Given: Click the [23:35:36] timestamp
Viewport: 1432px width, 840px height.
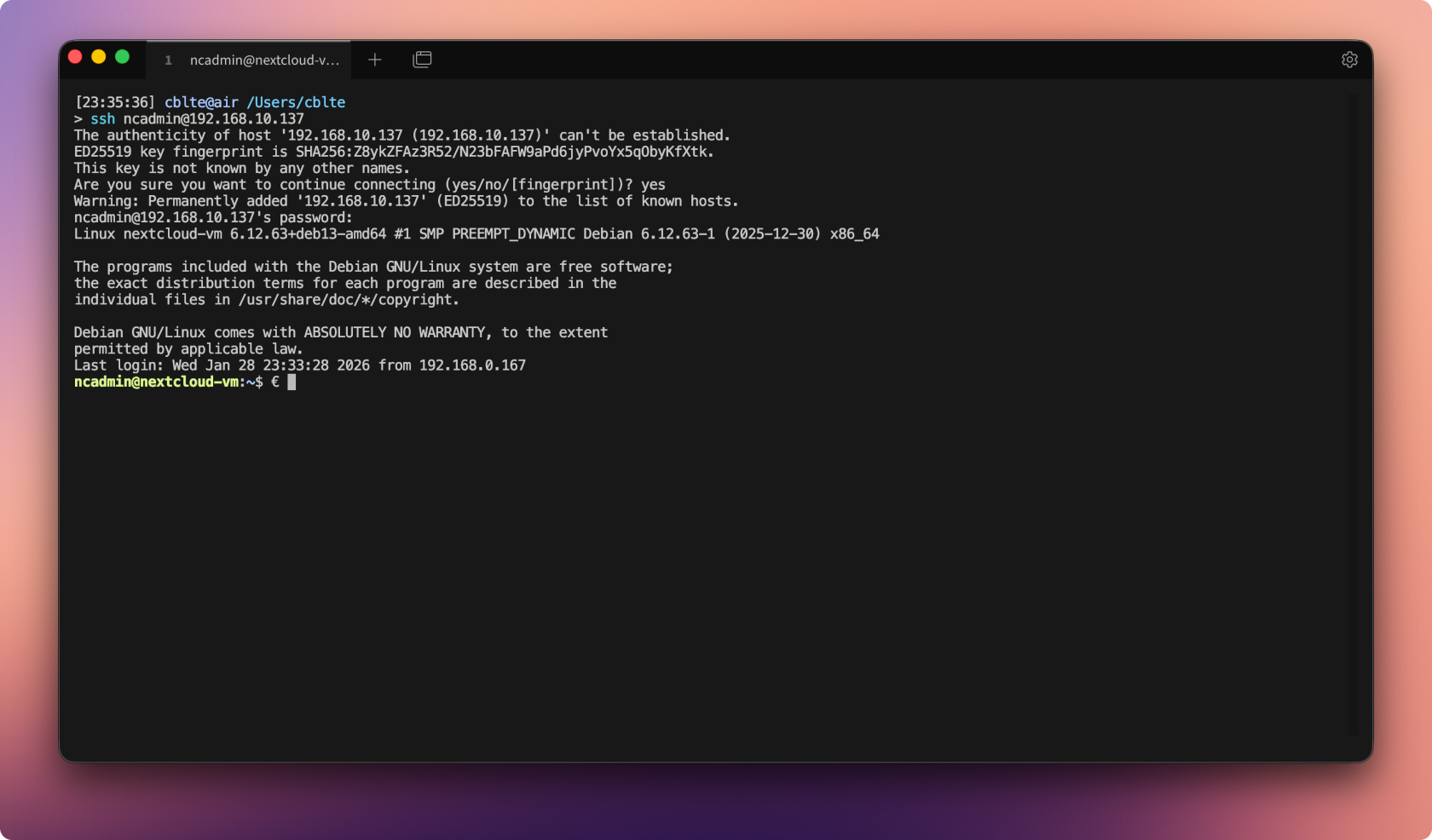Looking at the screenshot, I should click(115, 102).
